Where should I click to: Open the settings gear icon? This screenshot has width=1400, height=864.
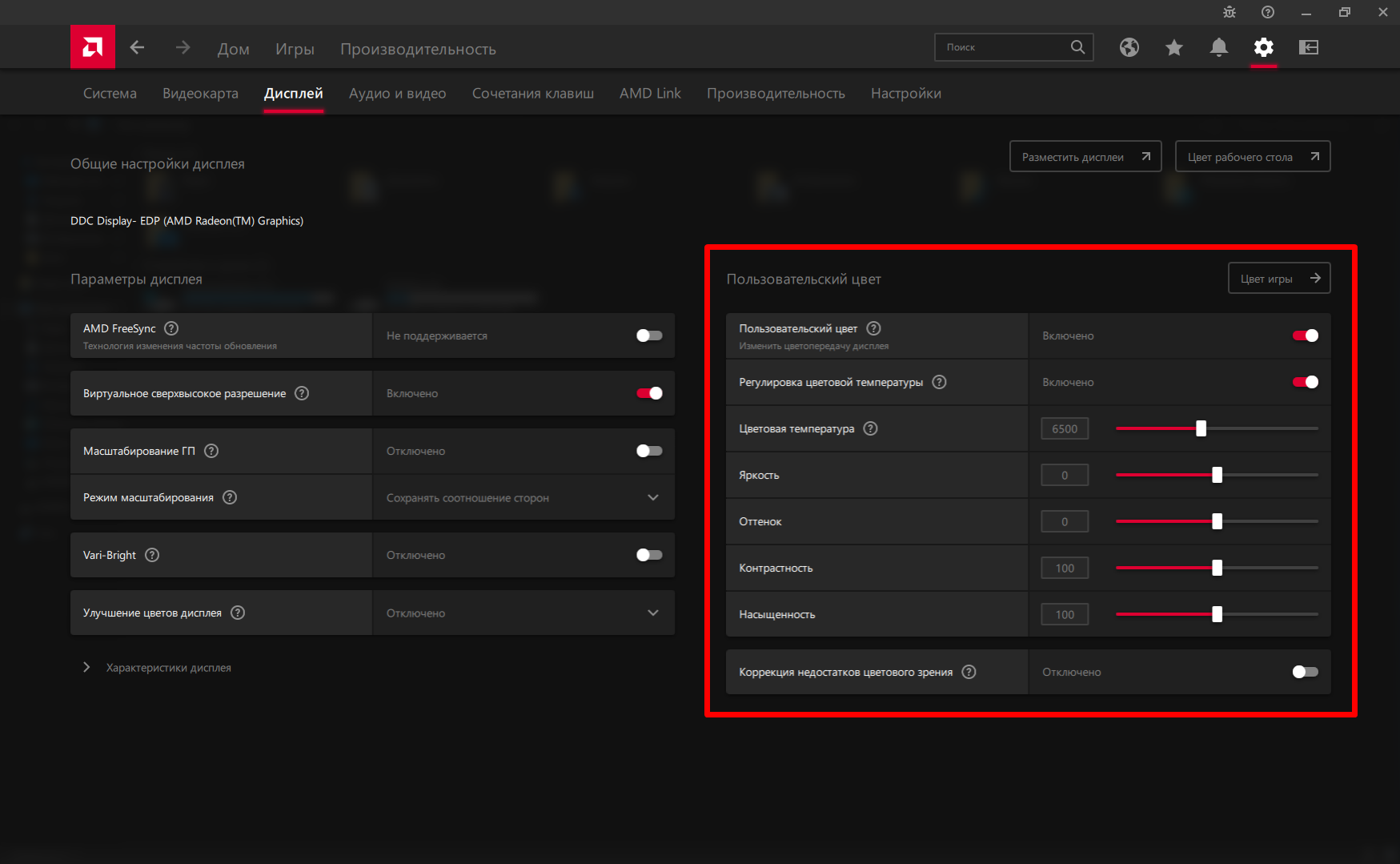pyautogui.click(x=1264, y=47)
